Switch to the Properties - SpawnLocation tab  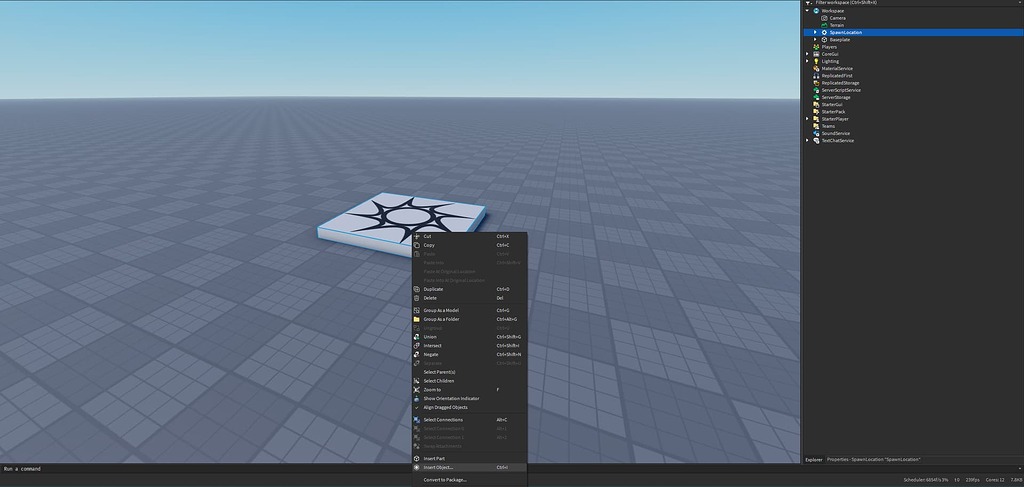[x=874, y=460]
